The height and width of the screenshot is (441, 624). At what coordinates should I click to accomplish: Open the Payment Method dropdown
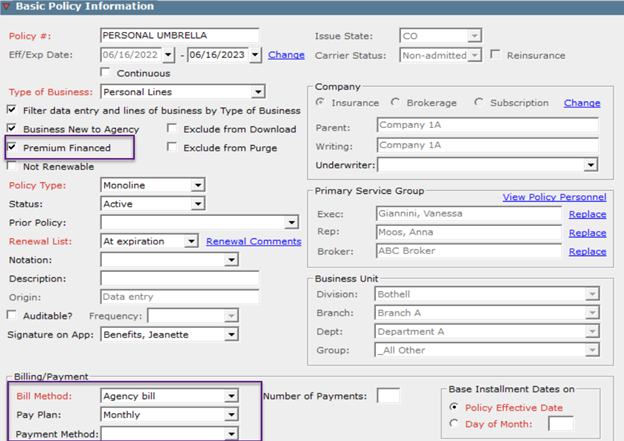coord(231,433)
